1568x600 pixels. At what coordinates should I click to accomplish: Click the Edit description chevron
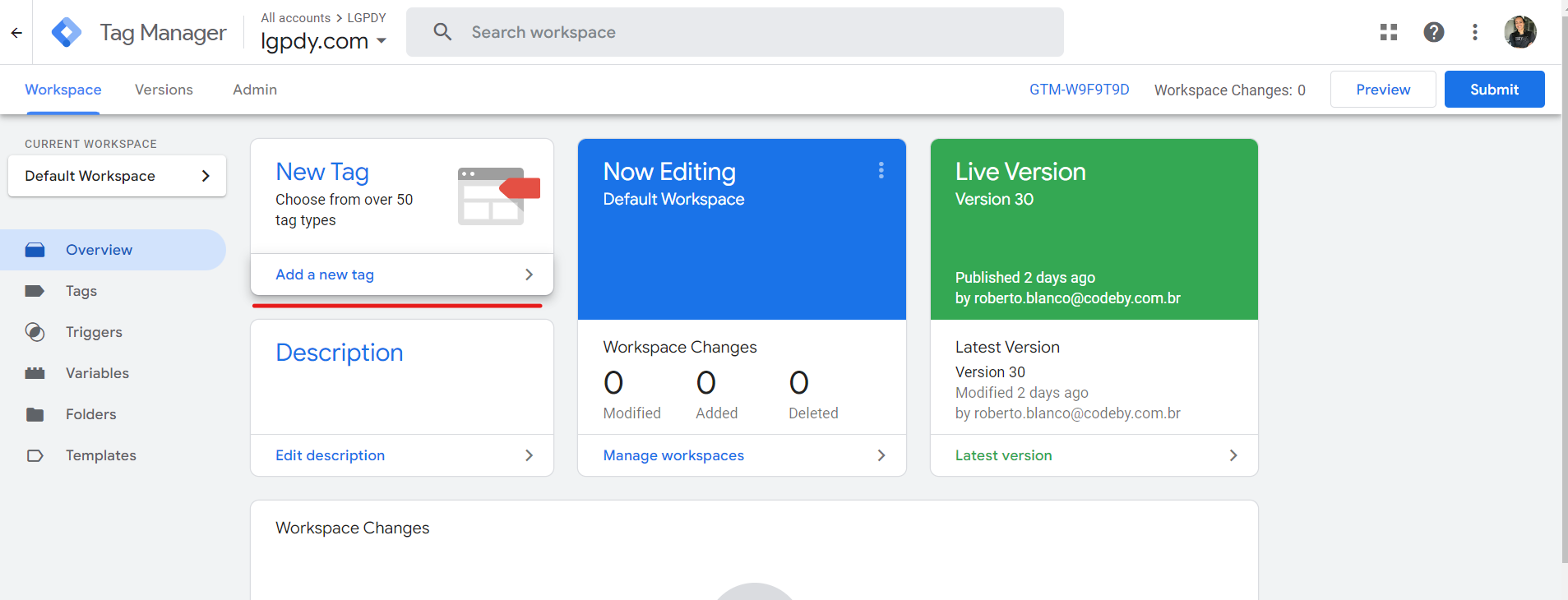coord(529,455)
